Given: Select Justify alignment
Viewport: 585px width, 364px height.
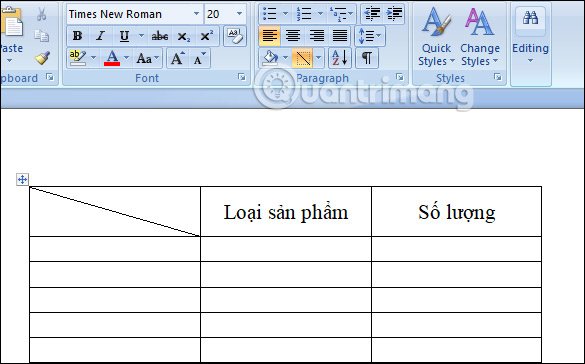Looking at the screenshot, I should click(x=340, y=36).
